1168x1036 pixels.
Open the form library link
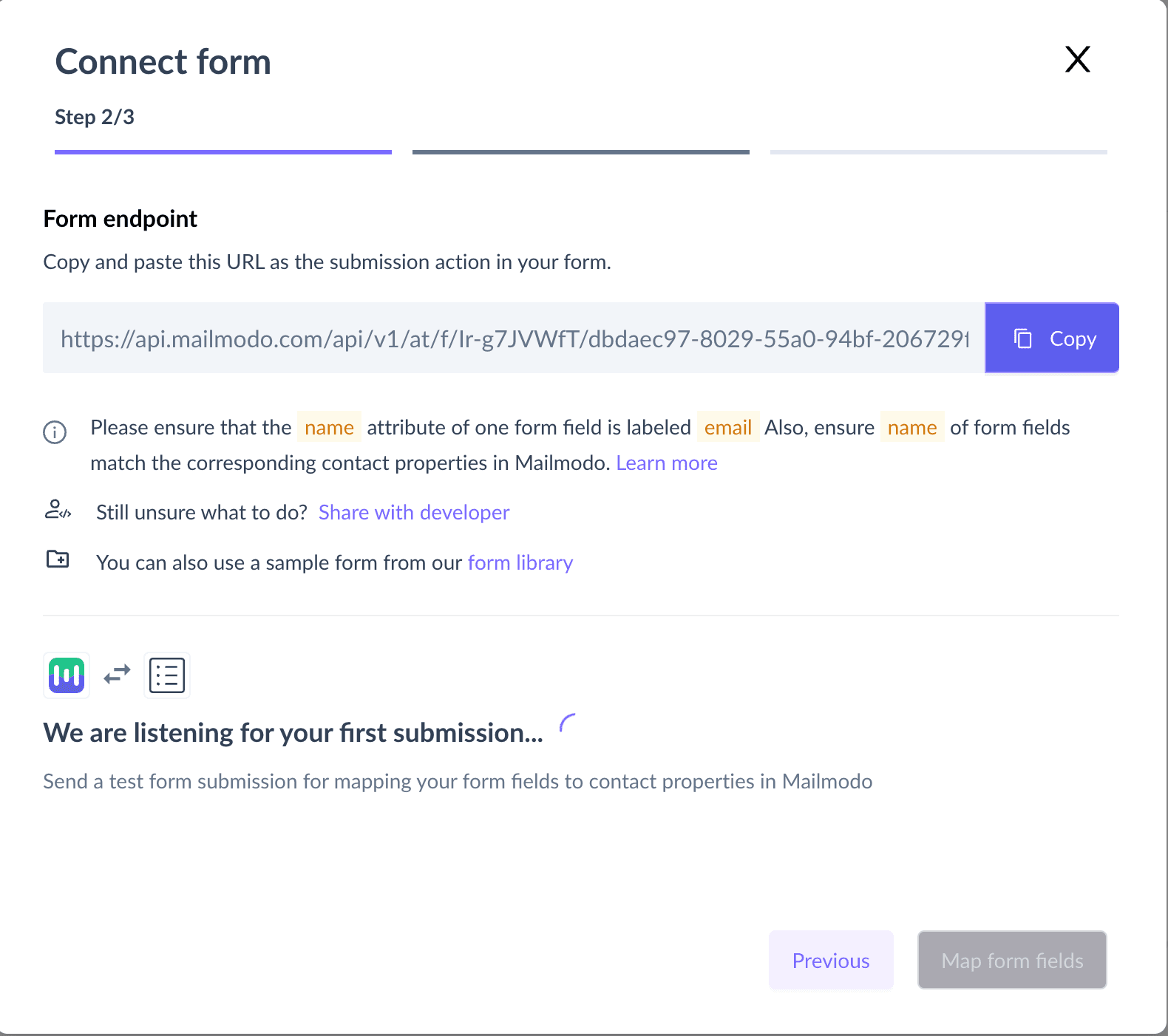point(520,562)
